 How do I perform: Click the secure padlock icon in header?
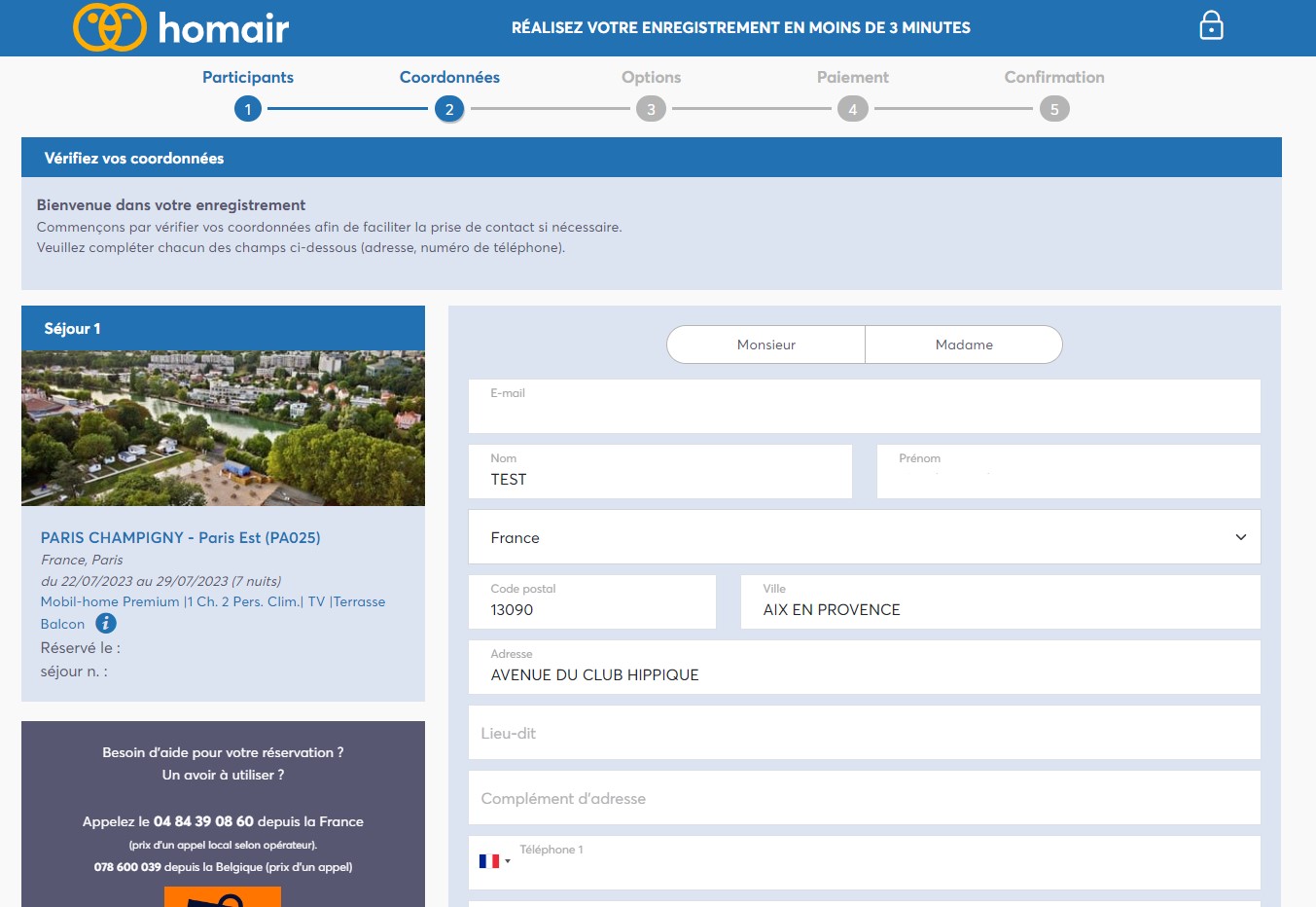tap(1211, 25)
